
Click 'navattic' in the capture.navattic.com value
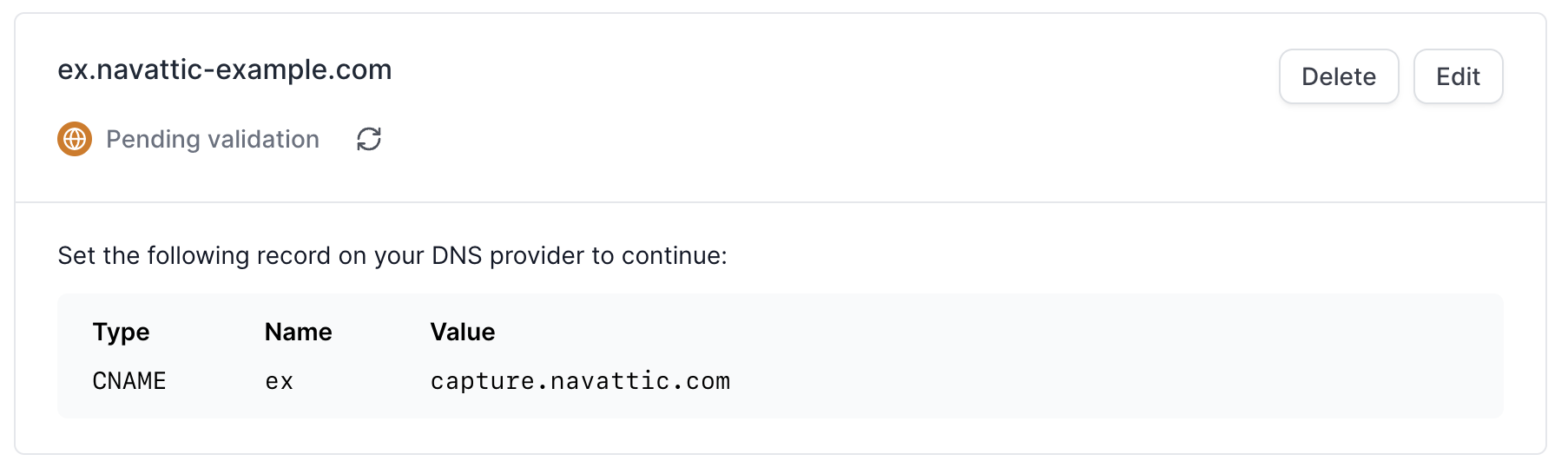(610, 381)
